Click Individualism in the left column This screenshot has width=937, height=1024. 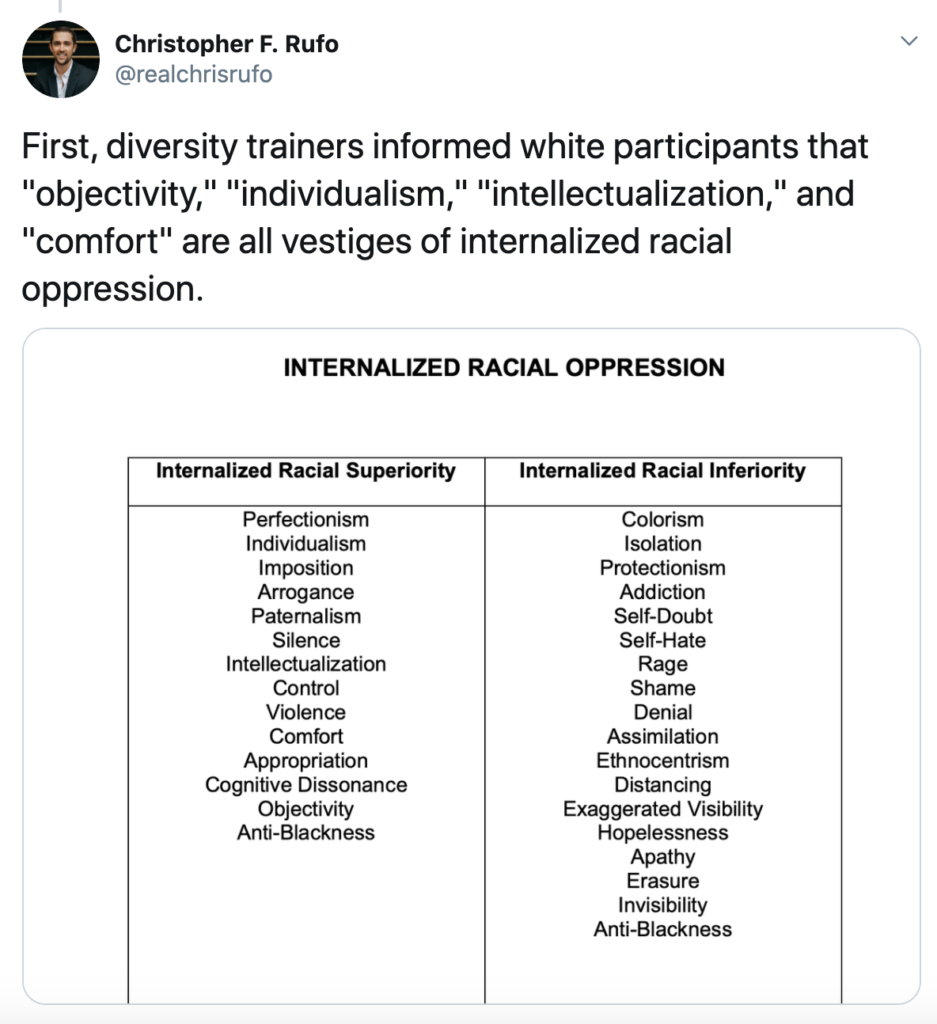pyautogui.click(x=306, y=543)
